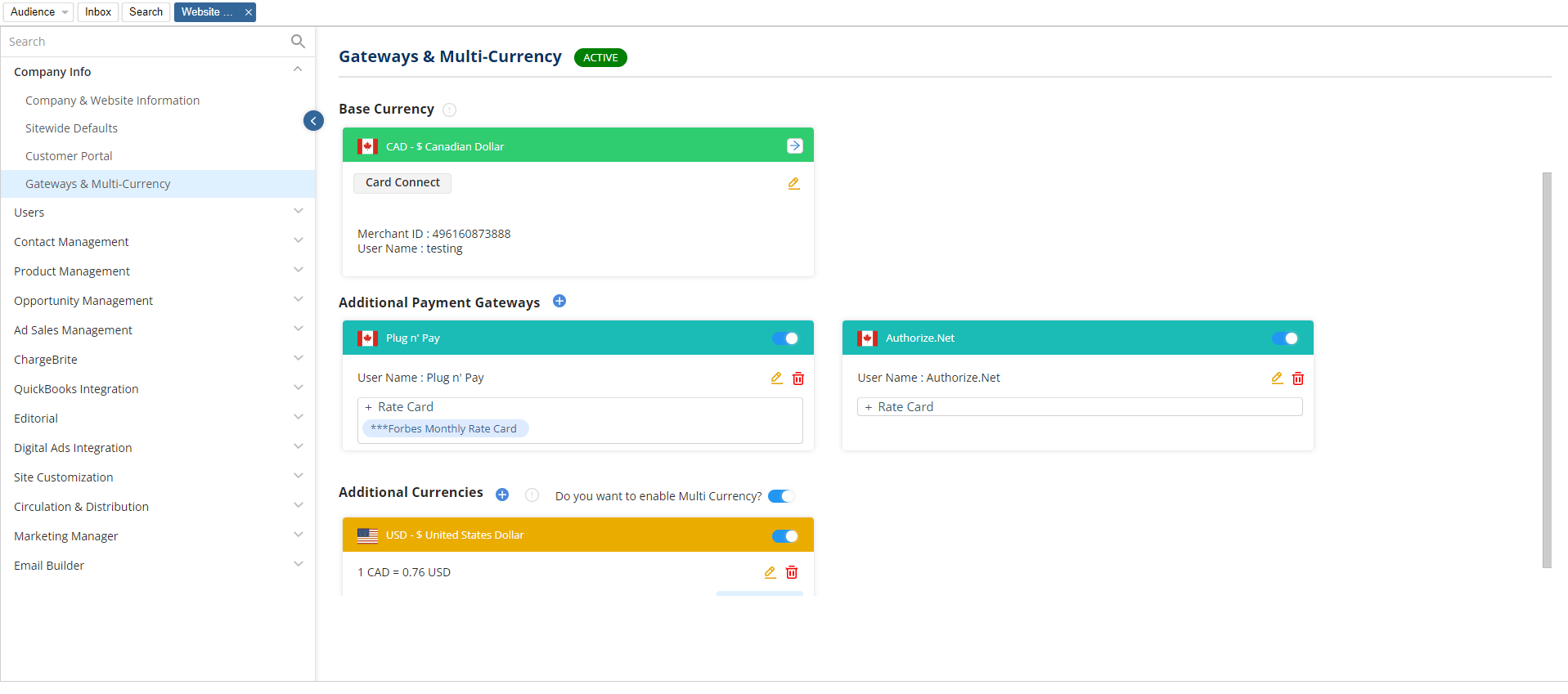Add Rate Card to Plug n' Pay
Image resolution: width=1568 pixels, height=694 pixels.
[x=399, y=407]
